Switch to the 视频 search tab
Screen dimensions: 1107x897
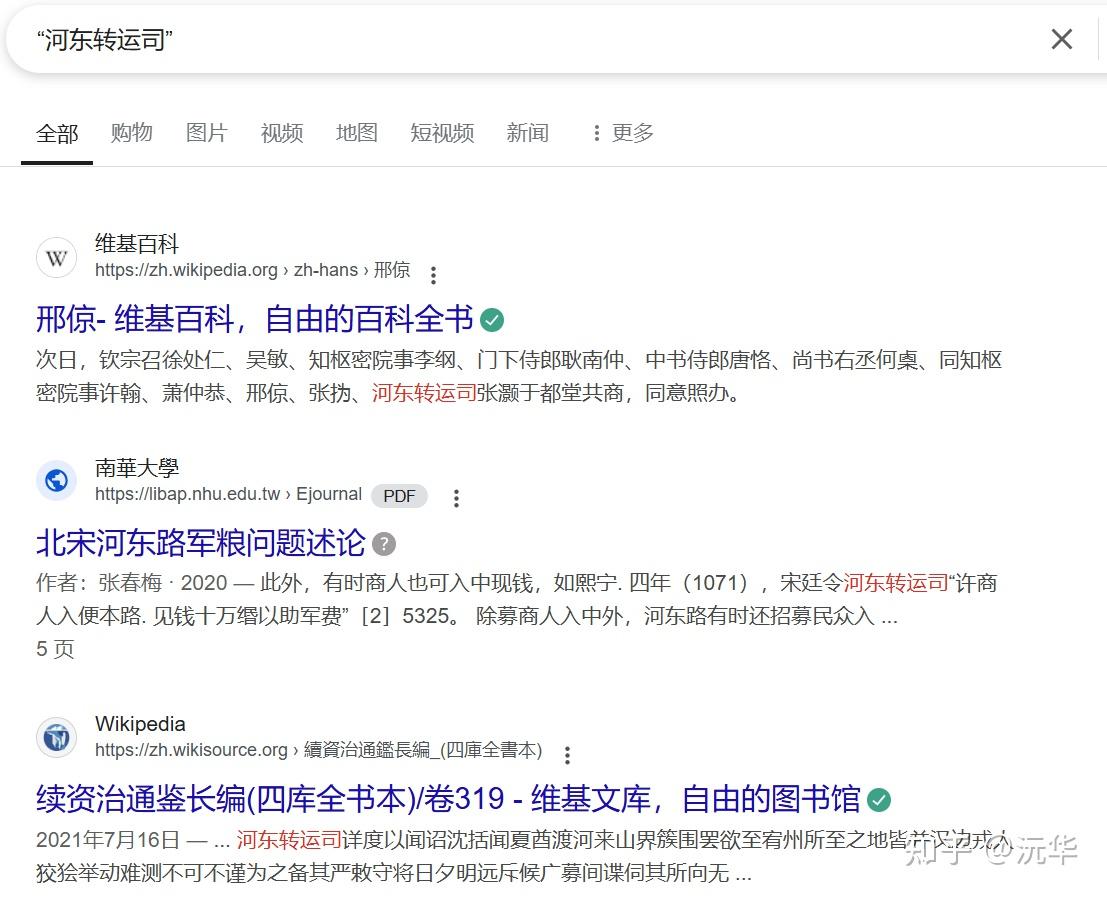coord(281,132)
